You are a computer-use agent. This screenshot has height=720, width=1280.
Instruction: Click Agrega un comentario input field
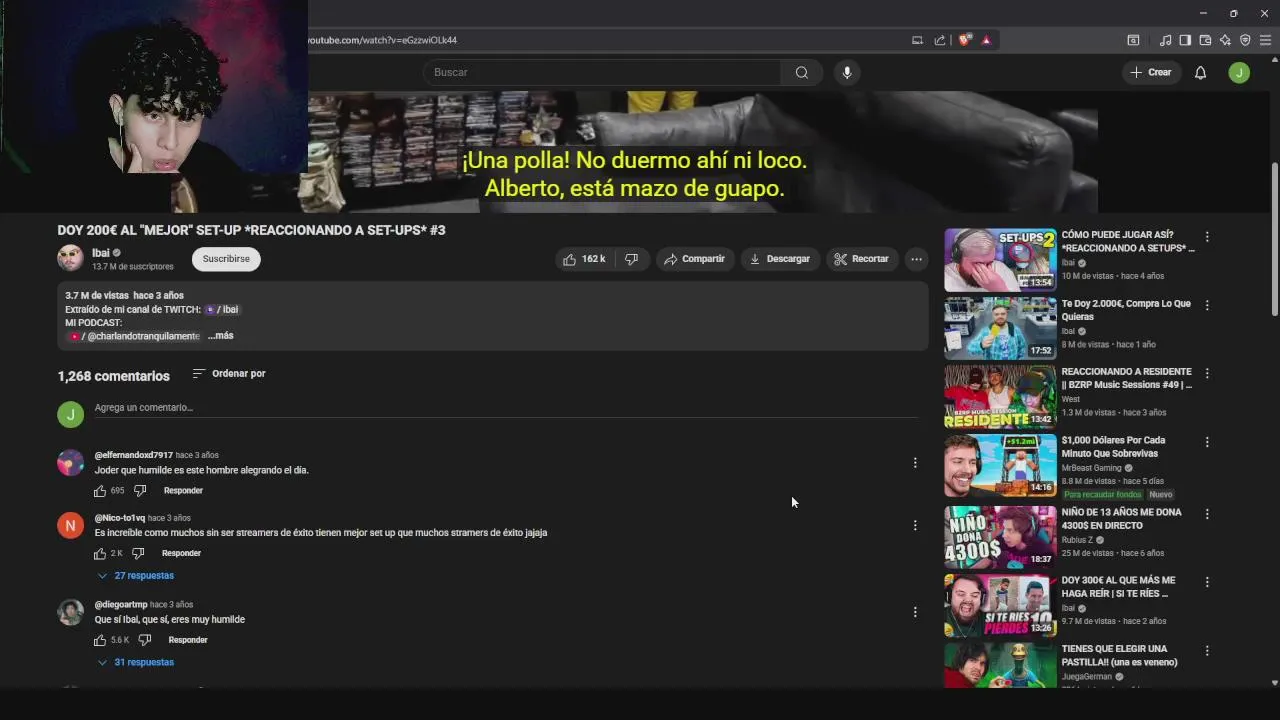coord(505,408)
